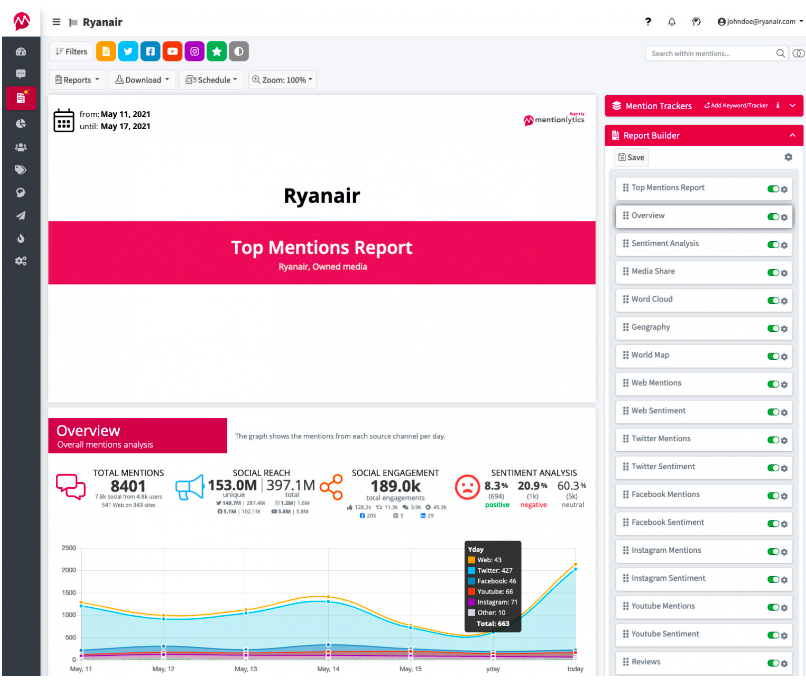
Task: Open the flame trending sidebar icon
Action: [21, 238]
